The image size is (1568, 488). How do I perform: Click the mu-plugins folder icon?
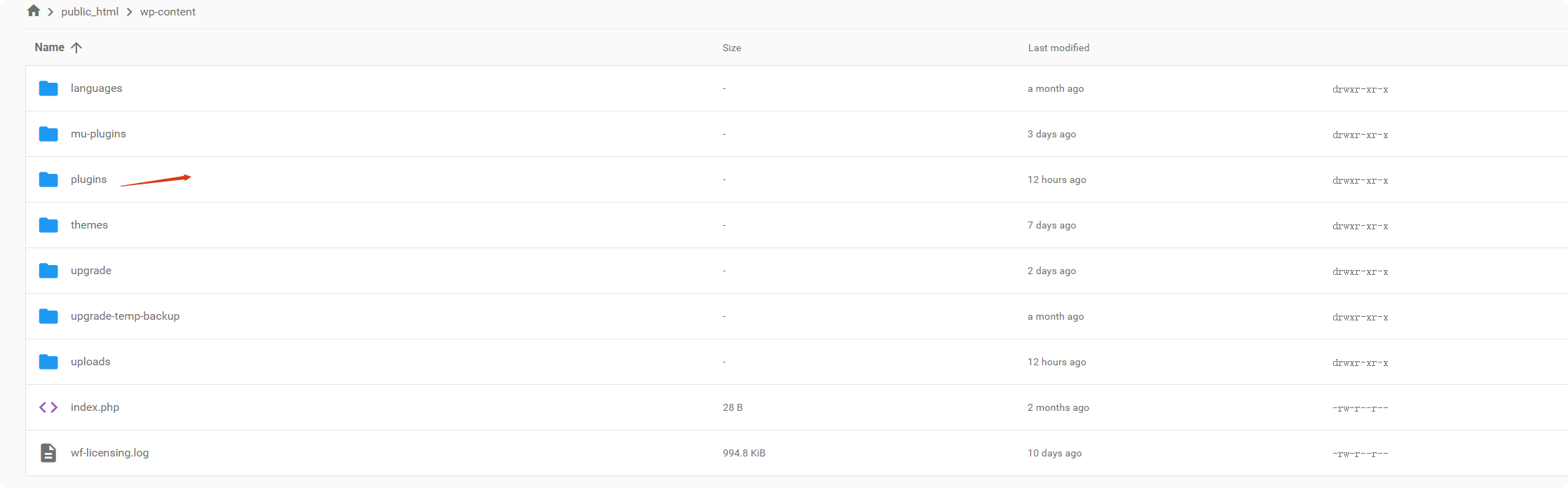pos(48,134)
